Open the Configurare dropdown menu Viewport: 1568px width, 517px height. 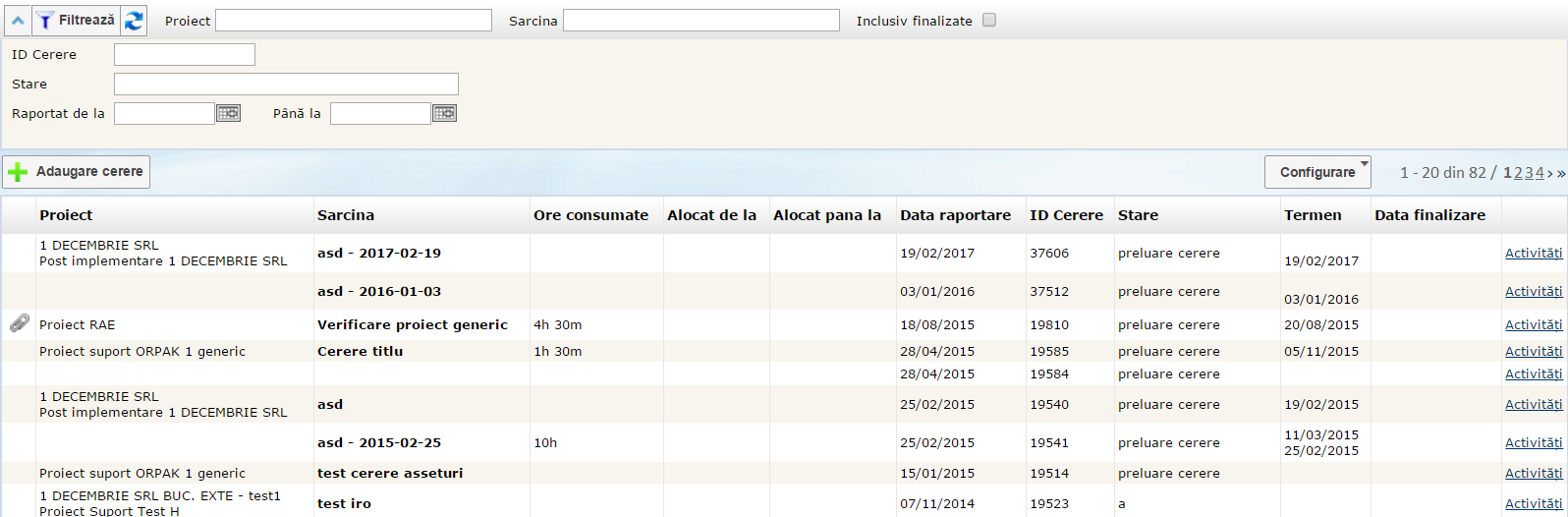point(1317,172)
